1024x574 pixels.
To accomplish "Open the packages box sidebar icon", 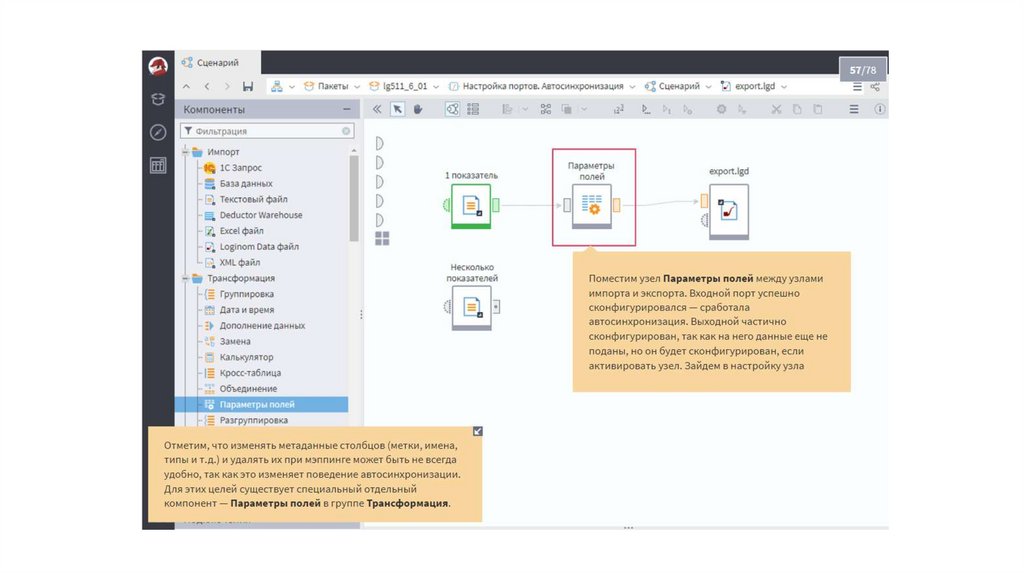I will (x=158, y=99).
